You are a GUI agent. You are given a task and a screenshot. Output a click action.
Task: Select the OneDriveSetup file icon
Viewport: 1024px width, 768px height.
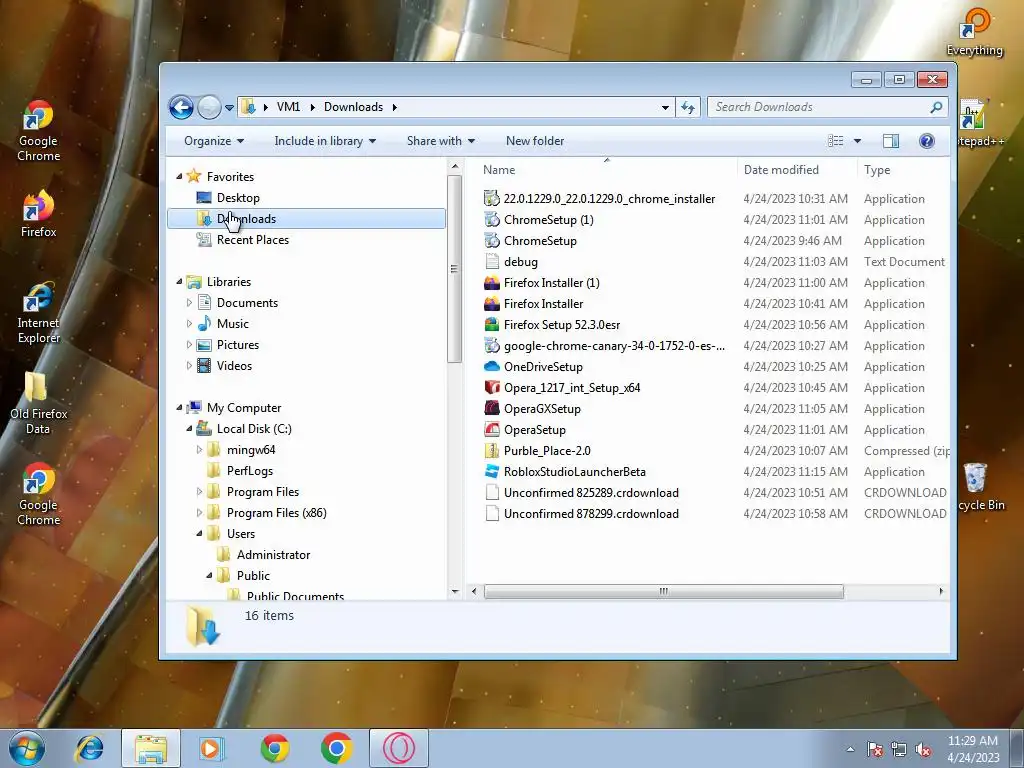pyautogui.click(x=492, y=366)
